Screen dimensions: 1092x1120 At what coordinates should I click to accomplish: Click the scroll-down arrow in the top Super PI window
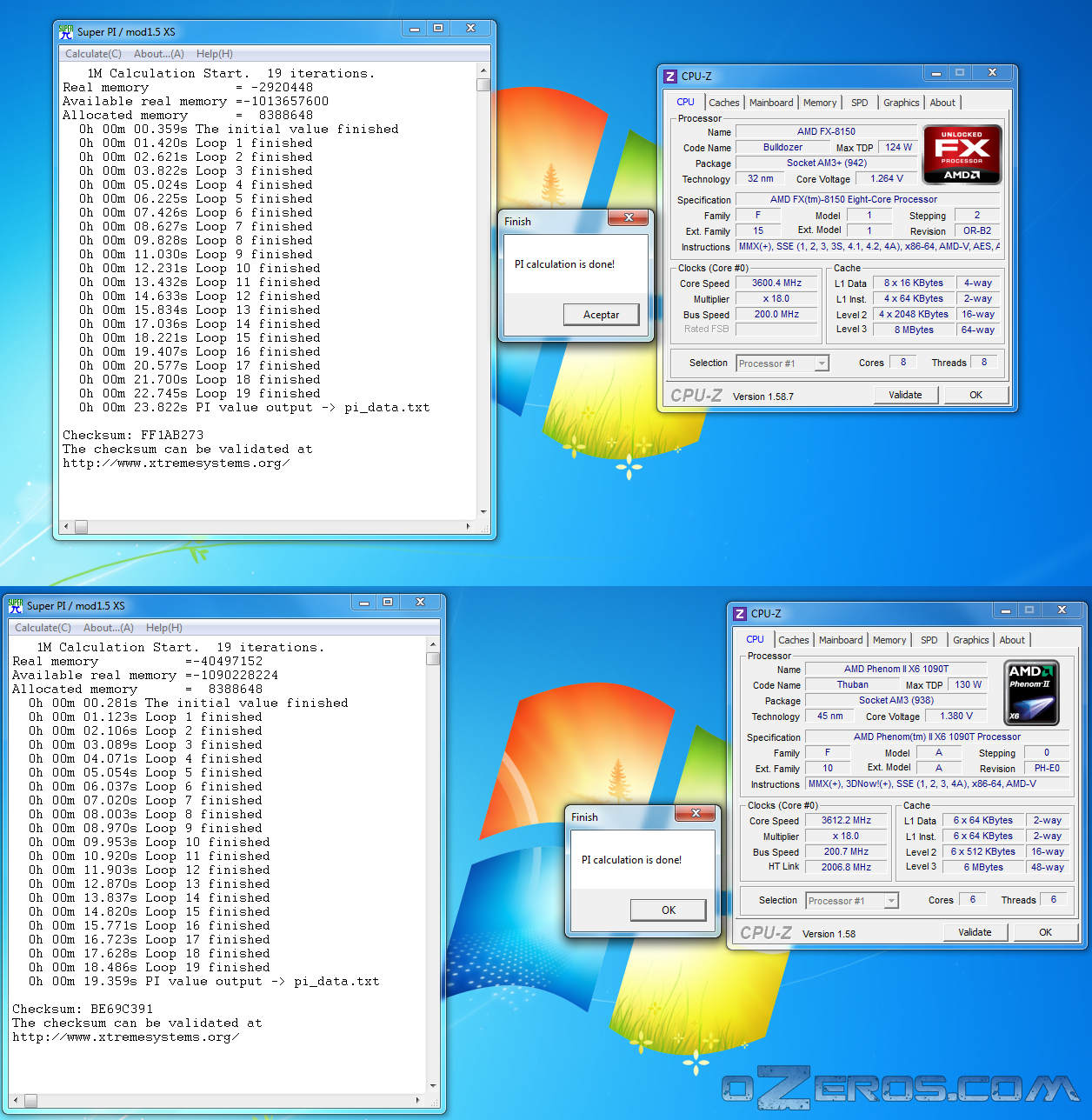(483, 513)
